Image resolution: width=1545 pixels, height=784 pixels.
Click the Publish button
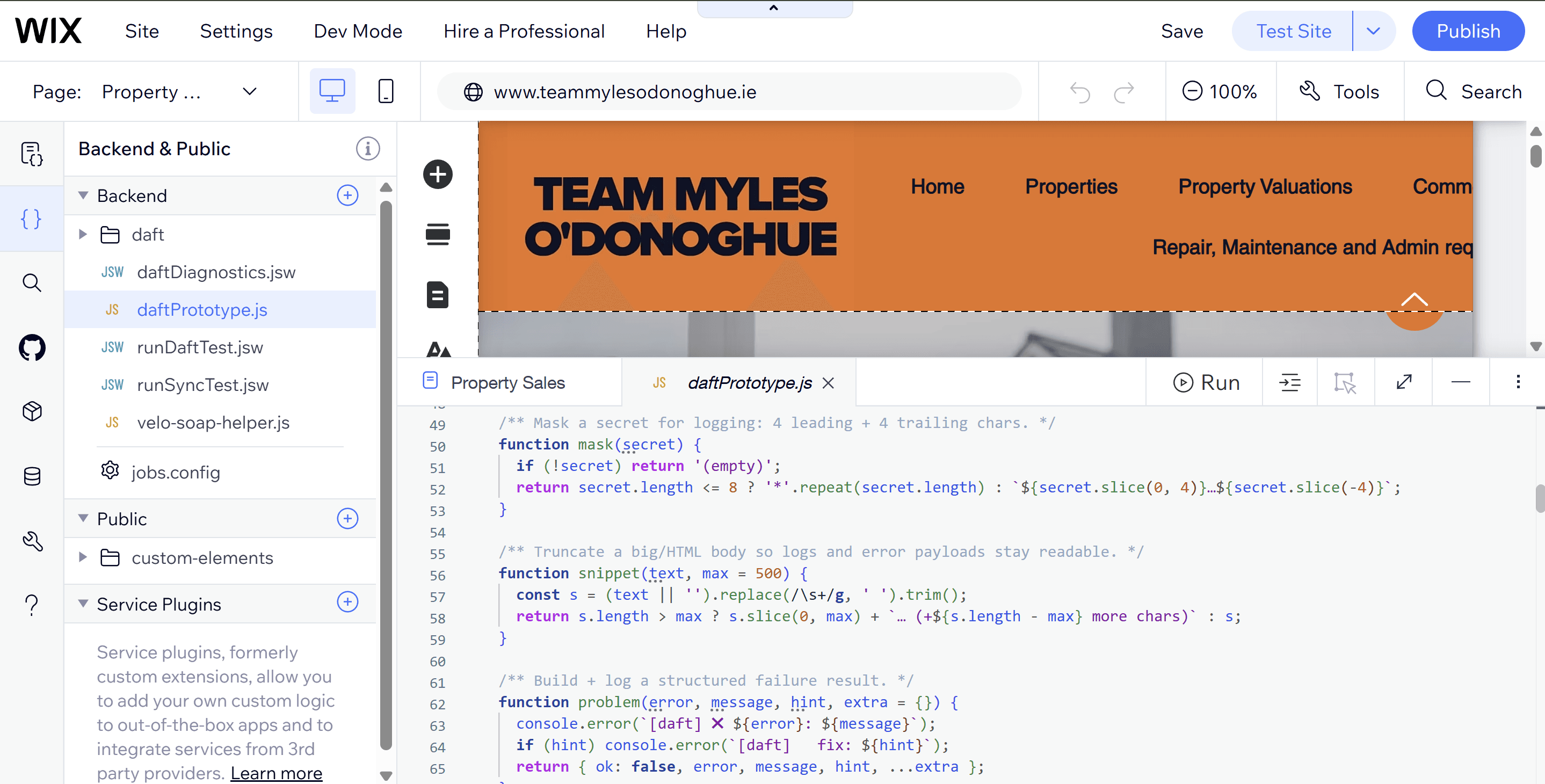(x=1468, y=31)
